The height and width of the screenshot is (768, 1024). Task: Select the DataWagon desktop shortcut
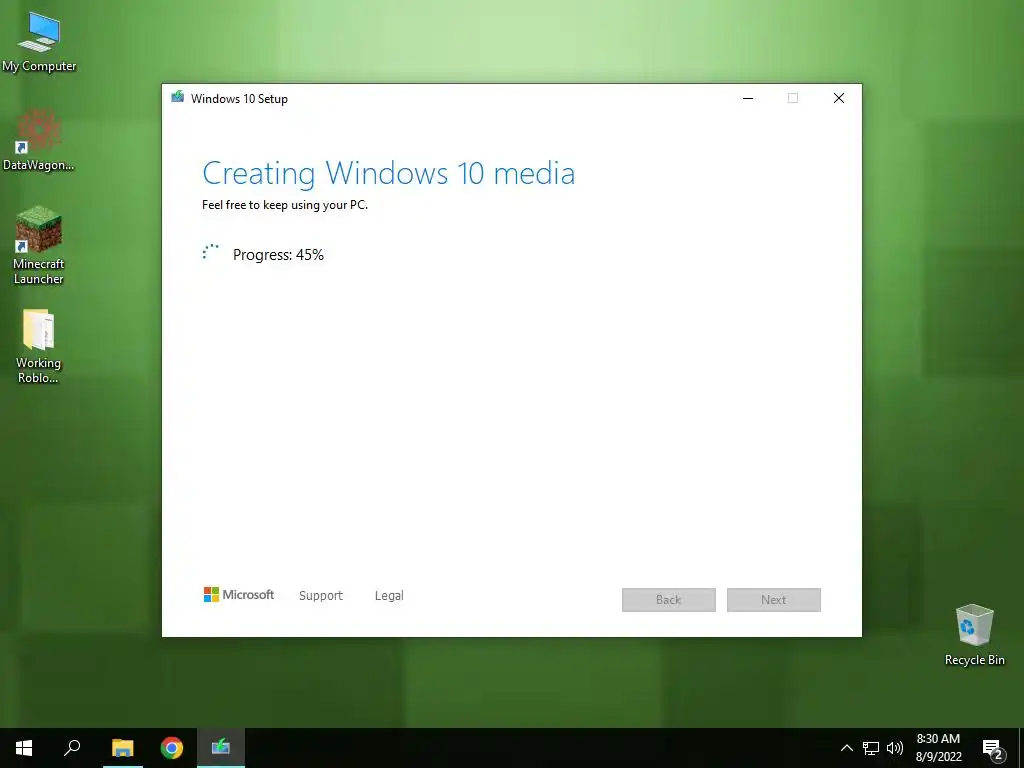39,139
